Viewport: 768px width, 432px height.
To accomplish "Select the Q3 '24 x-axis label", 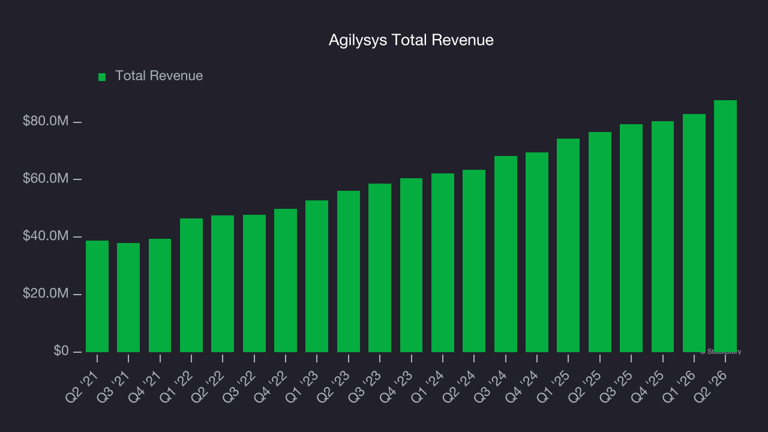I will coord(490,387).
